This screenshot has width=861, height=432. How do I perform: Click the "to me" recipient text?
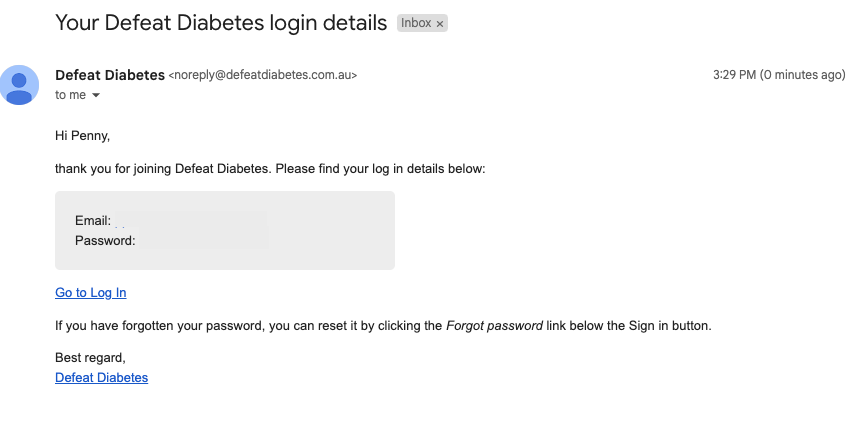[x=70, y=95]
